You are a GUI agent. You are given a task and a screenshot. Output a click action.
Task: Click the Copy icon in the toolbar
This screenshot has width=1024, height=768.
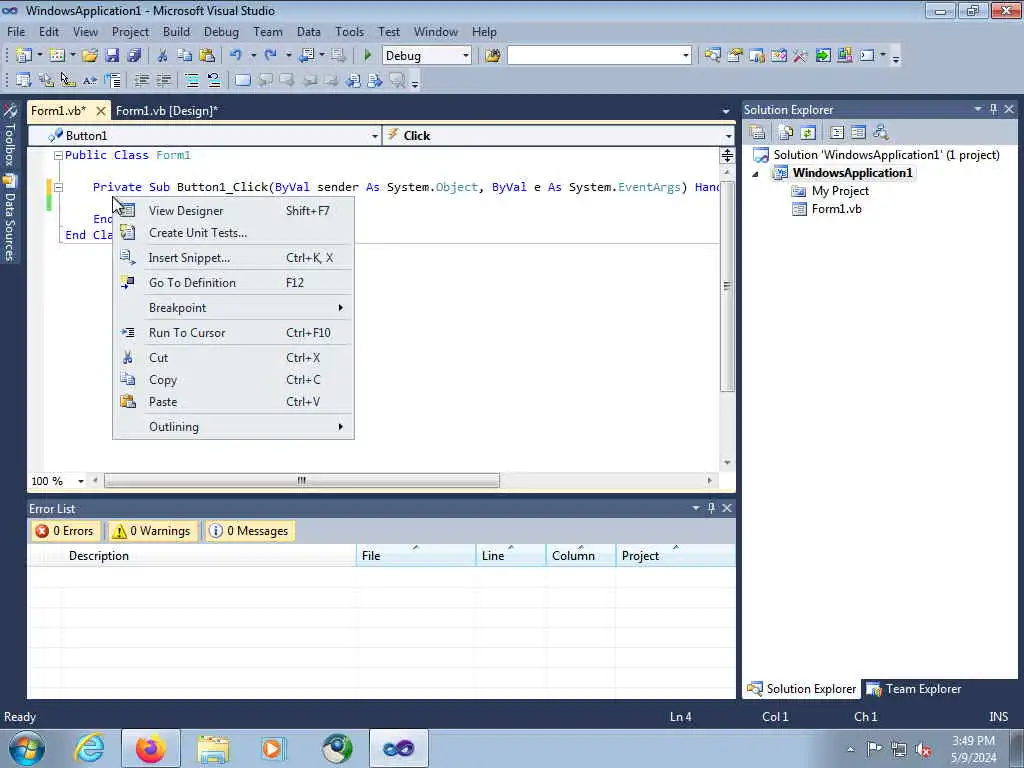tap(184, 56)
